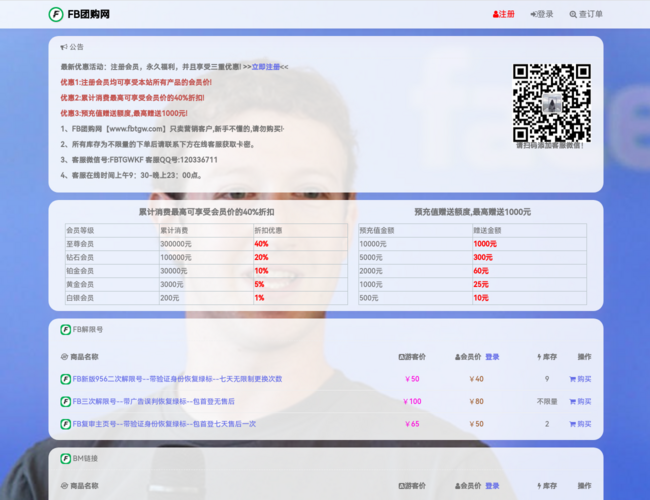Viewport: 650px width, 500px height.
Task: Click the 10000元 recharge cell
Action: (x=415, y=244)
